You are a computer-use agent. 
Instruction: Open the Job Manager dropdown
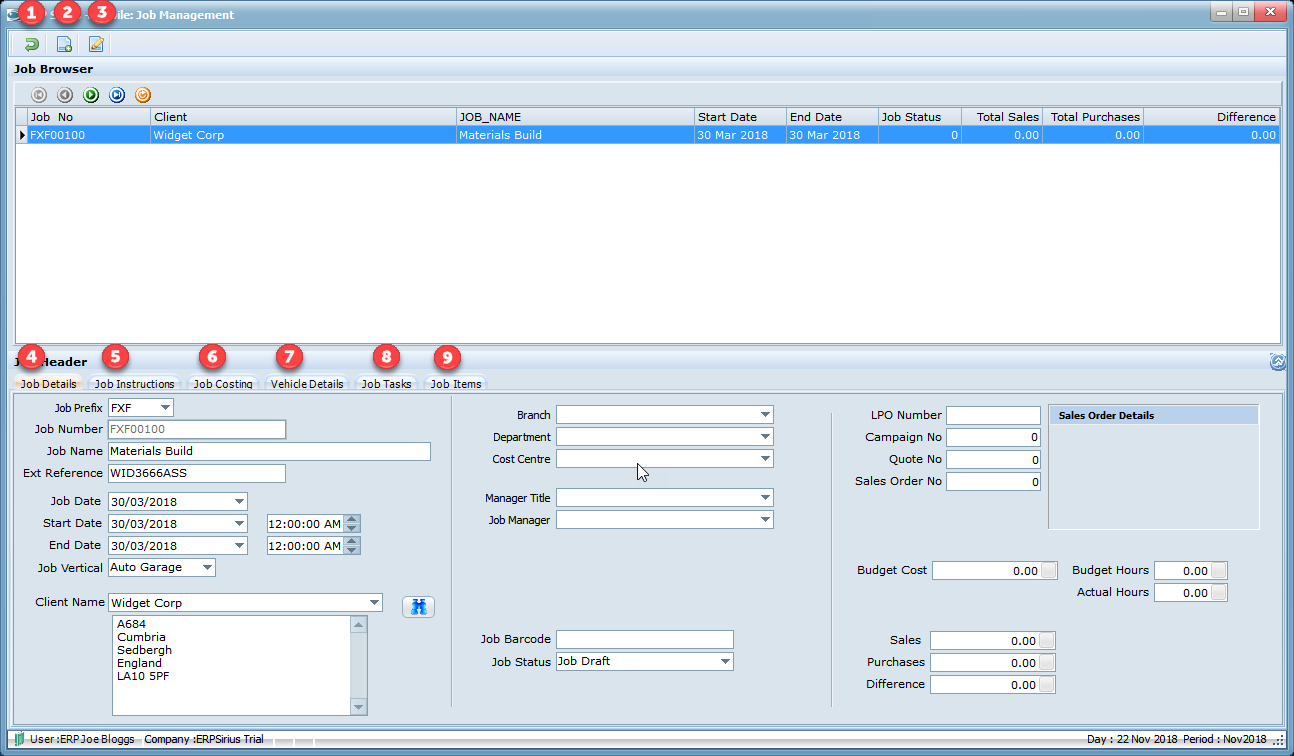point(765,520)
